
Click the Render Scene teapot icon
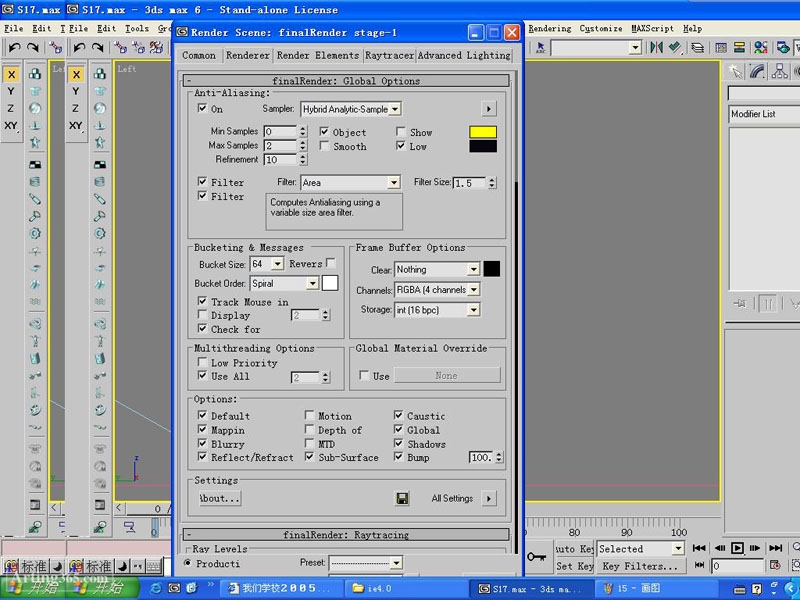(x=783, y=47)
